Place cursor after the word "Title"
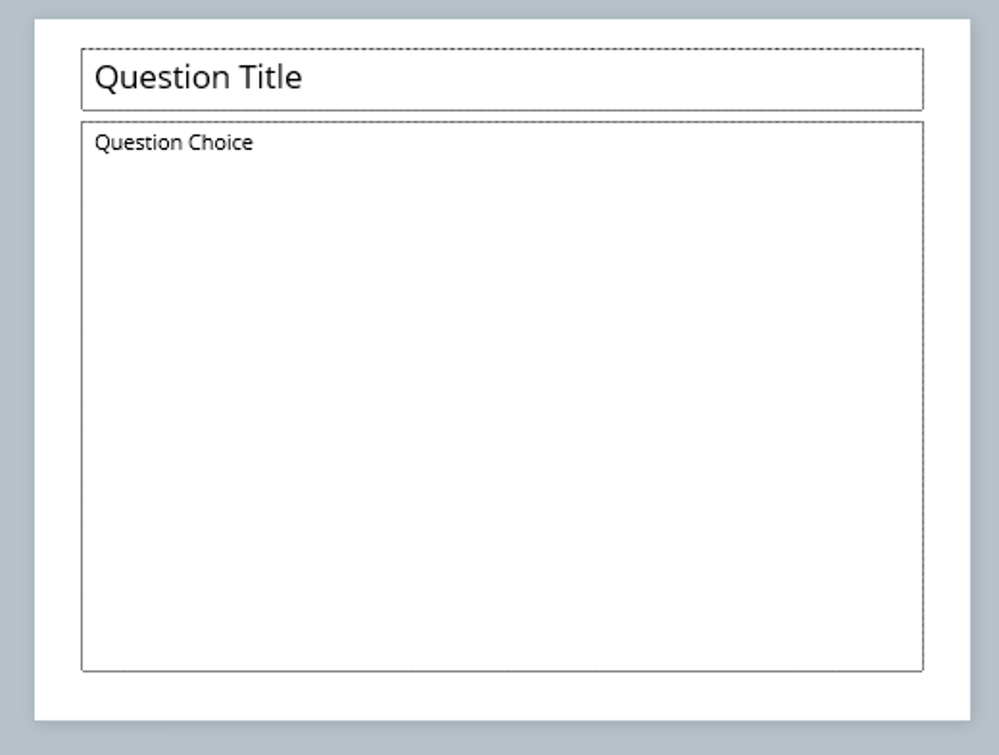The image size is (999, 755). click(303, 78)
